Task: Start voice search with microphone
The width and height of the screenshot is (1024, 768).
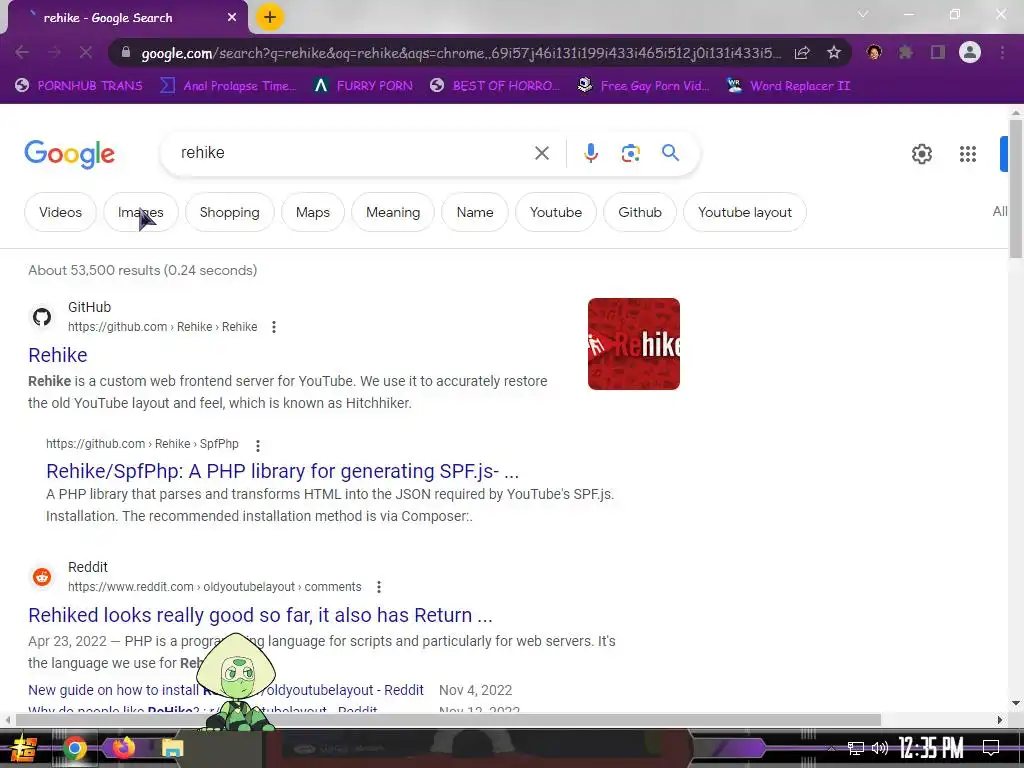Action: pyautogui.click(x=590, y=153)
